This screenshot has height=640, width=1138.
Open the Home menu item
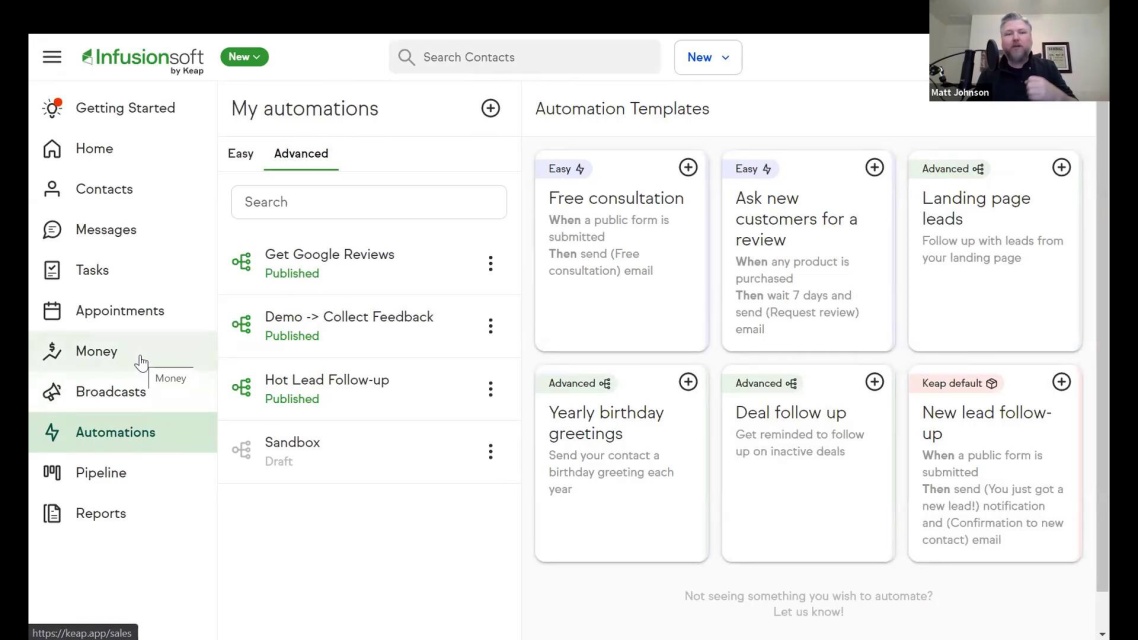pos(123,148)
